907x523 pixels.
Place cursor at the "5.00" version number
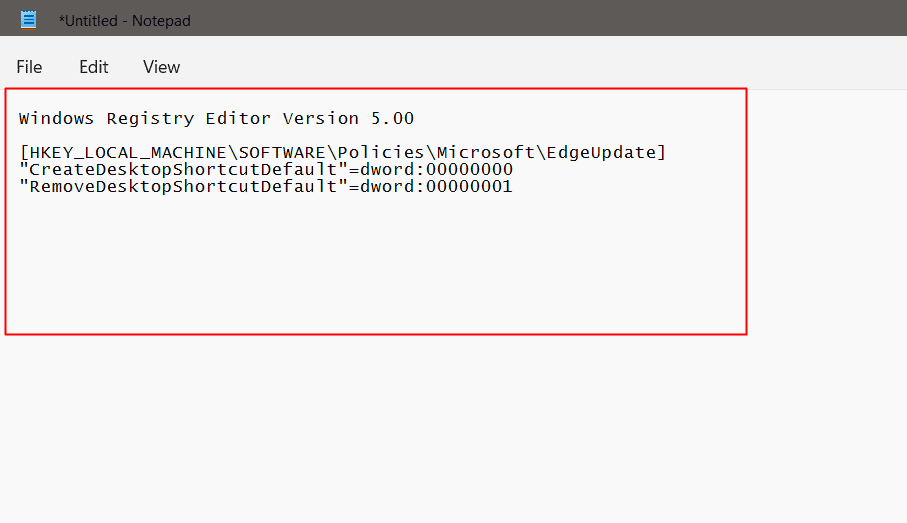pyautogui.click(x=392, y=119)
